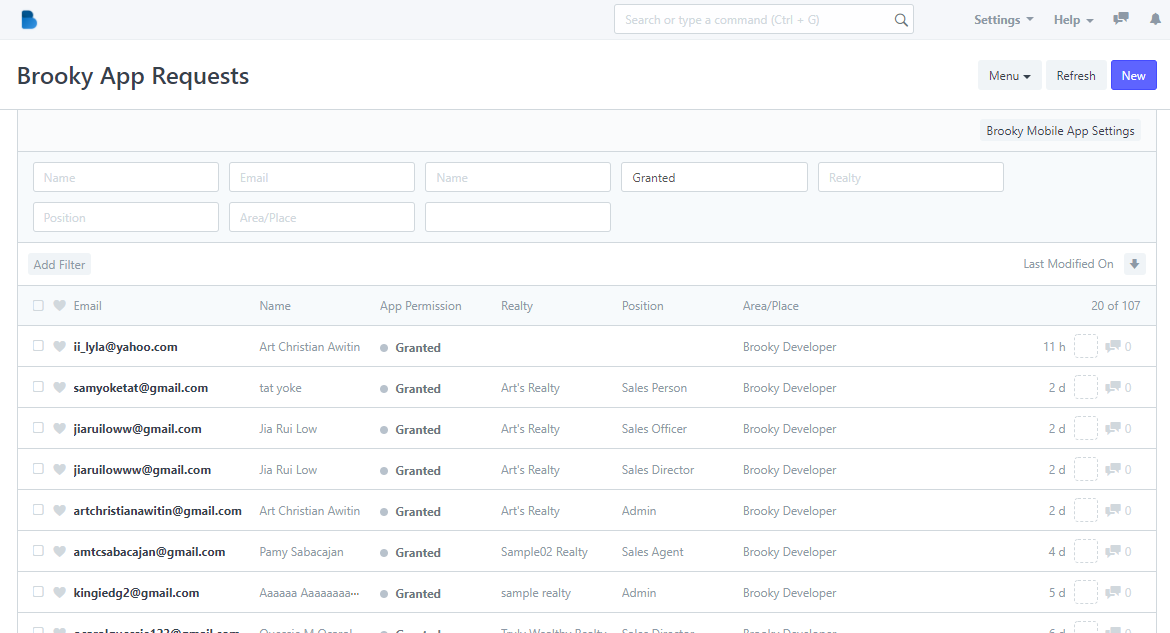This screenshot has width=1170, height=633.
Task: Click Sample02 Realty cell
Action: pos(544,552)
